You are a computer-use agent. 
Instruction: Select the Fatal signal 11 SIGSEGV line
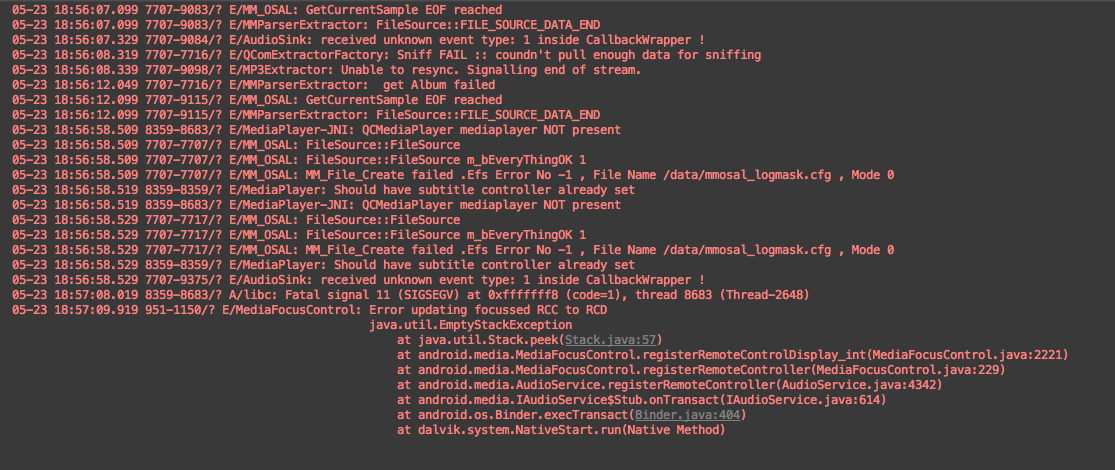[410, 295]
